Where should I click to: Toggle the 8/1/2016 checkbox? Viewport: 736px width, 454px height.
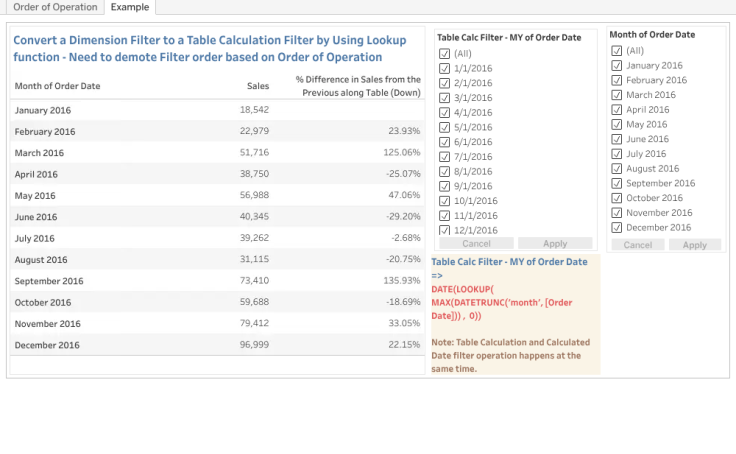coord(444,171)
